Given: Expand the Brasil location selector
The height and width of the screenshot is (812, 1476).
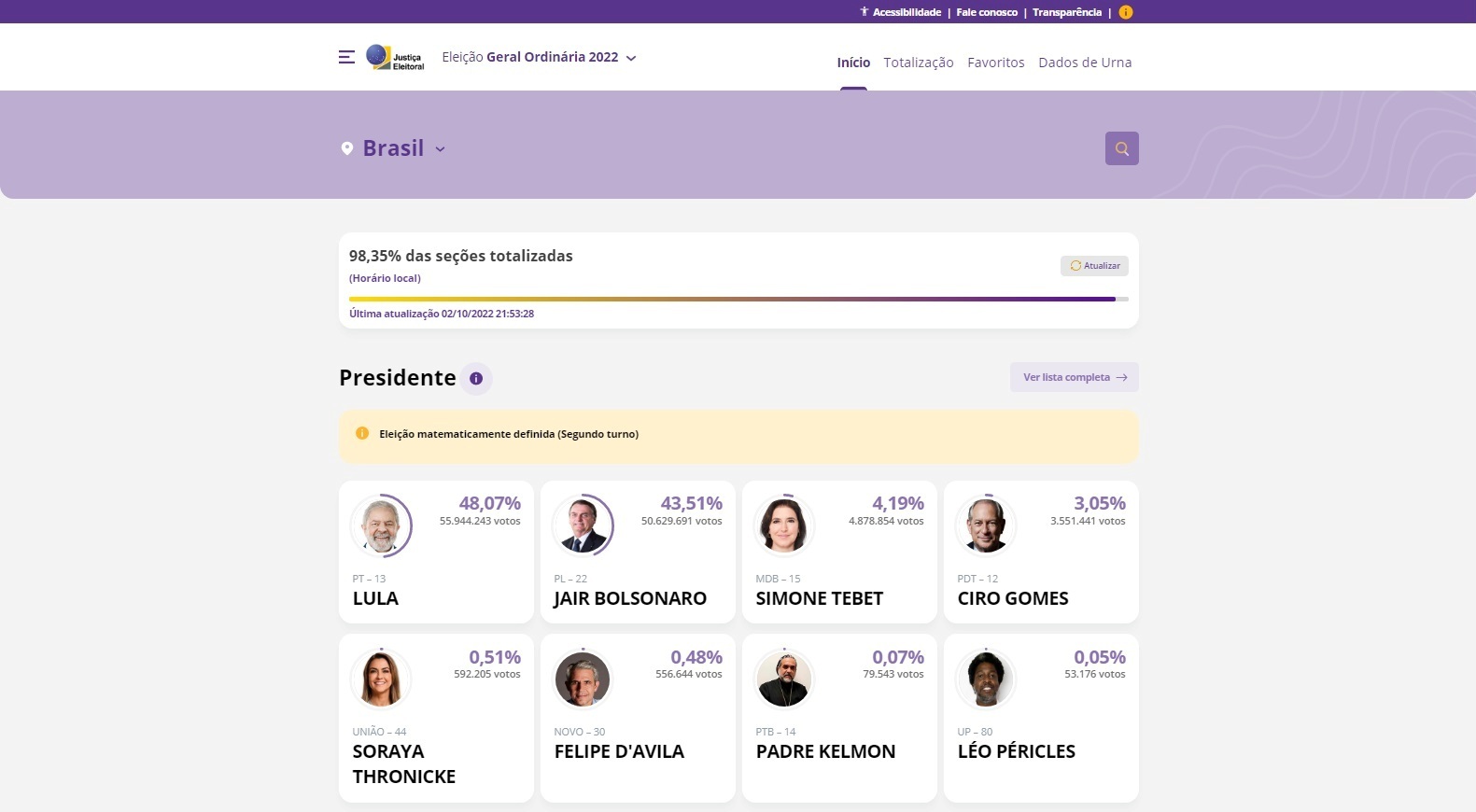Looking at the screenshot, I should coord(403,148).
